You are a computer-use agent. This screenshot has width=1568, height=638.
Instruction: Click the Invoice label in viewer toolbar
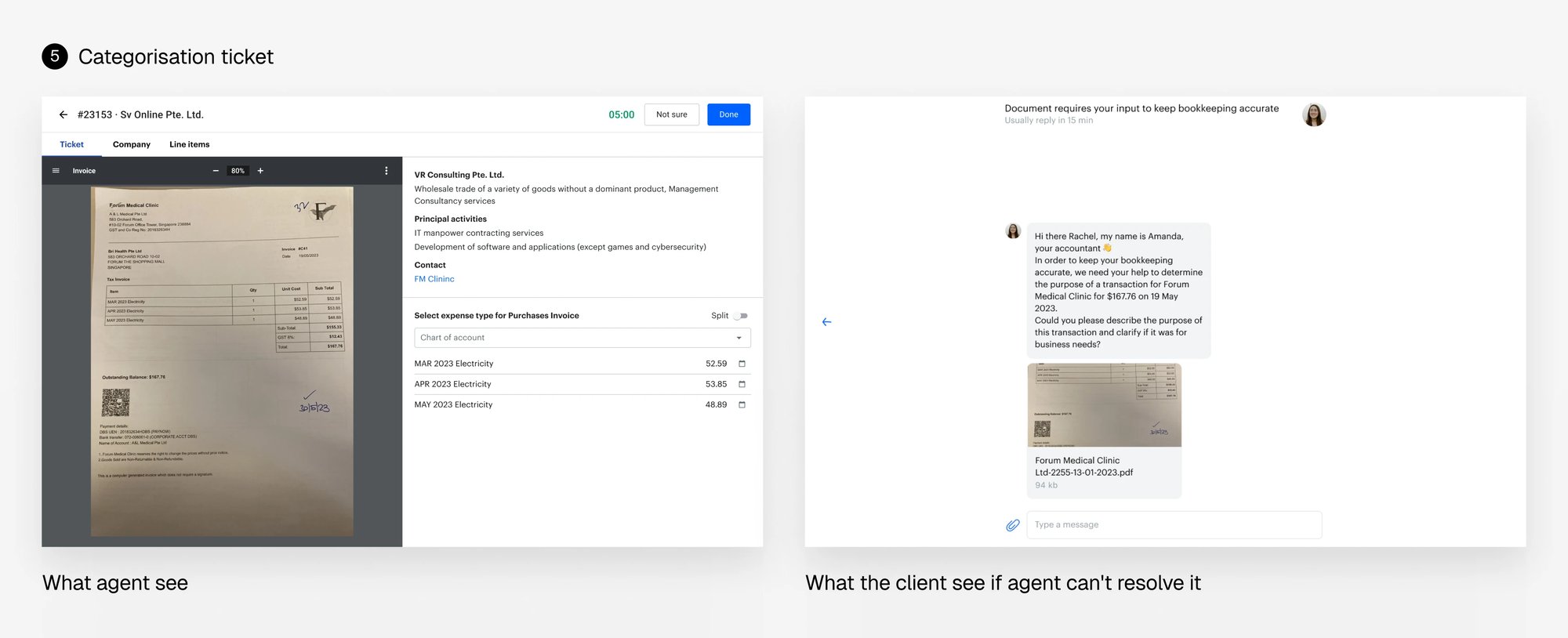click(84, 171)
